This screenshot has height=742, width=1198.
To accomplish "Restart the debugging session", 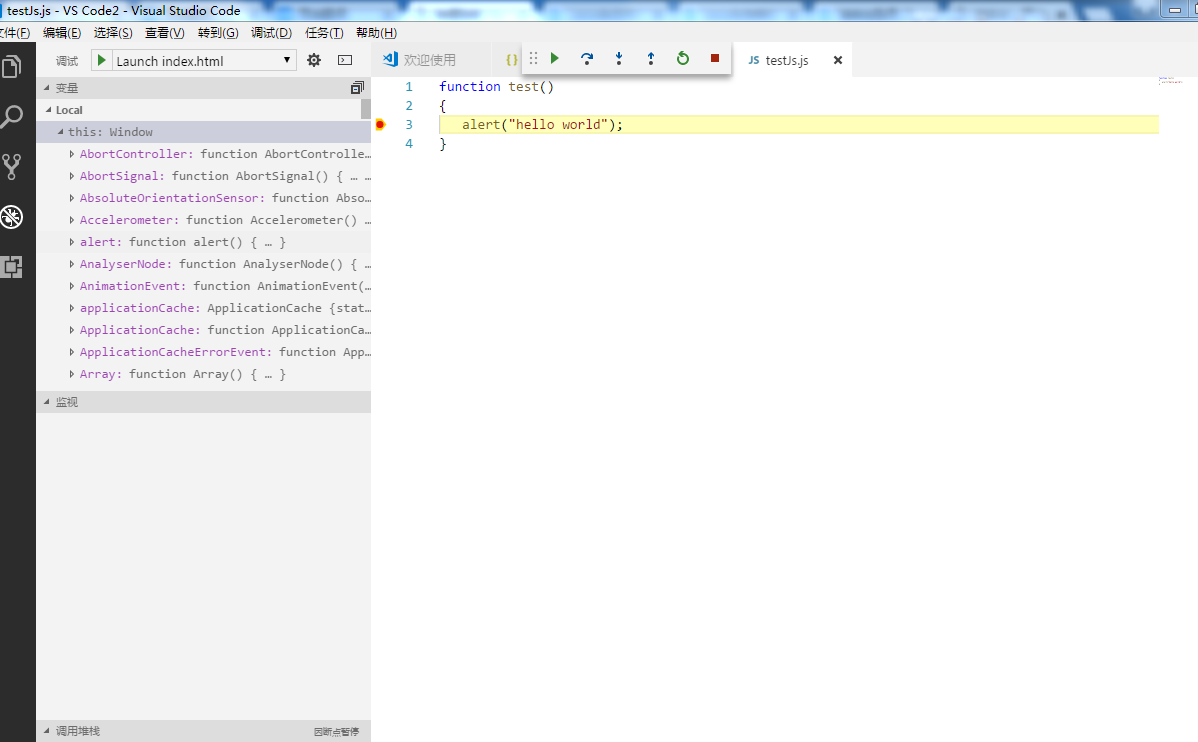I will point(683,59).
